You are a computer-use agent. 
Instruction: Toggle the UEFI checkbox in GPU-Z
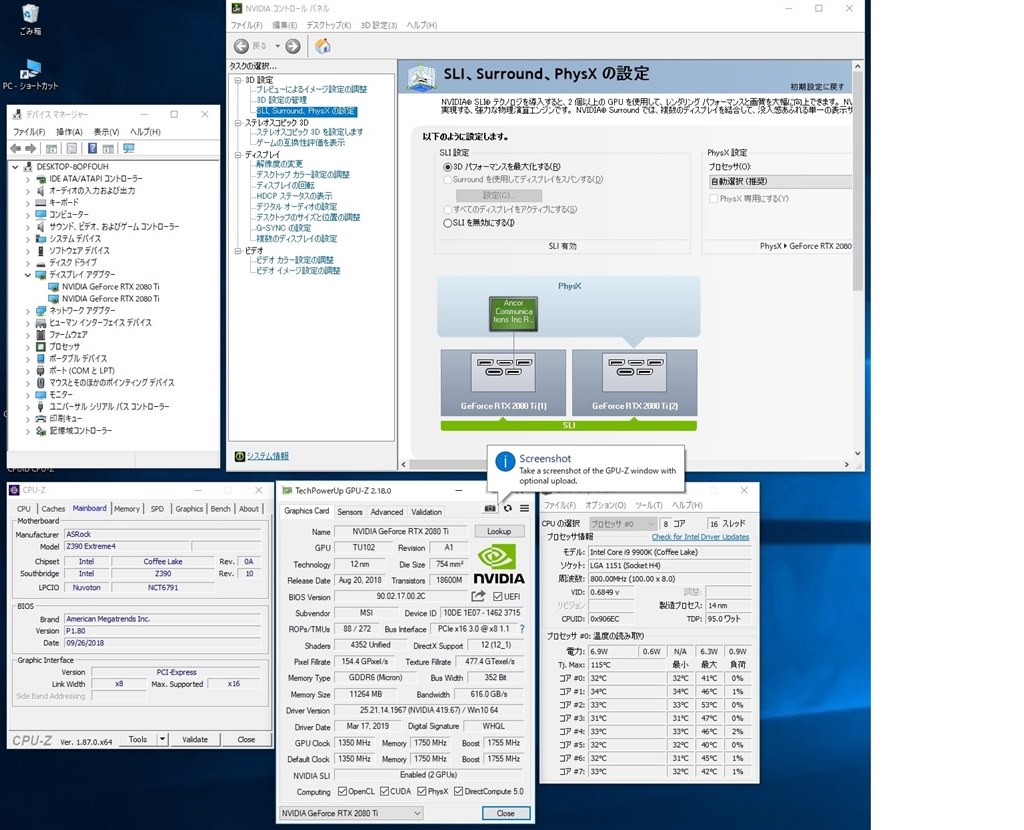(x=498, y=596)
